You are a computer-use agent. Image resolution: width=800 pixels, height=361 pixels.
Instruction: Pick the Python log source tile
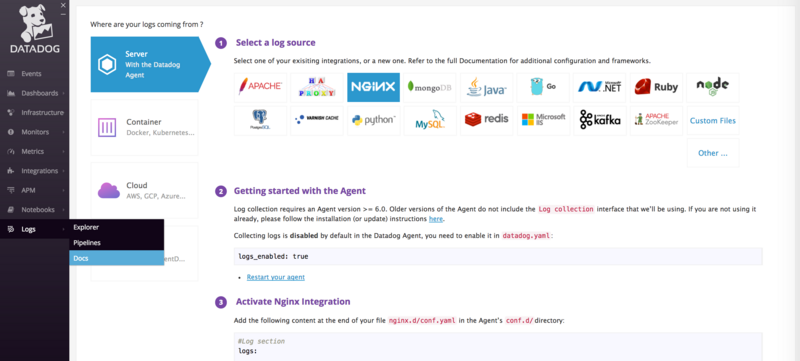tap(373, 120)
